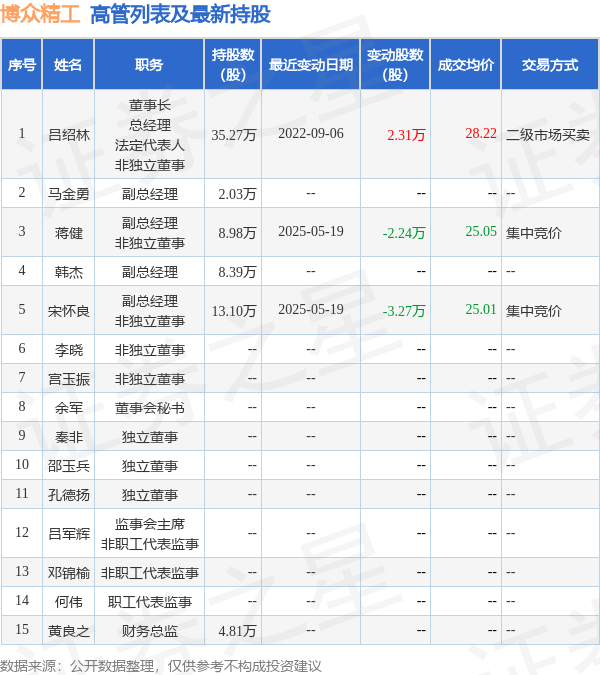Click 董事长 in 吕绍林's positions
Viewport: 600px width, 675px height.
pyautogui.click(x=150, y=105)
